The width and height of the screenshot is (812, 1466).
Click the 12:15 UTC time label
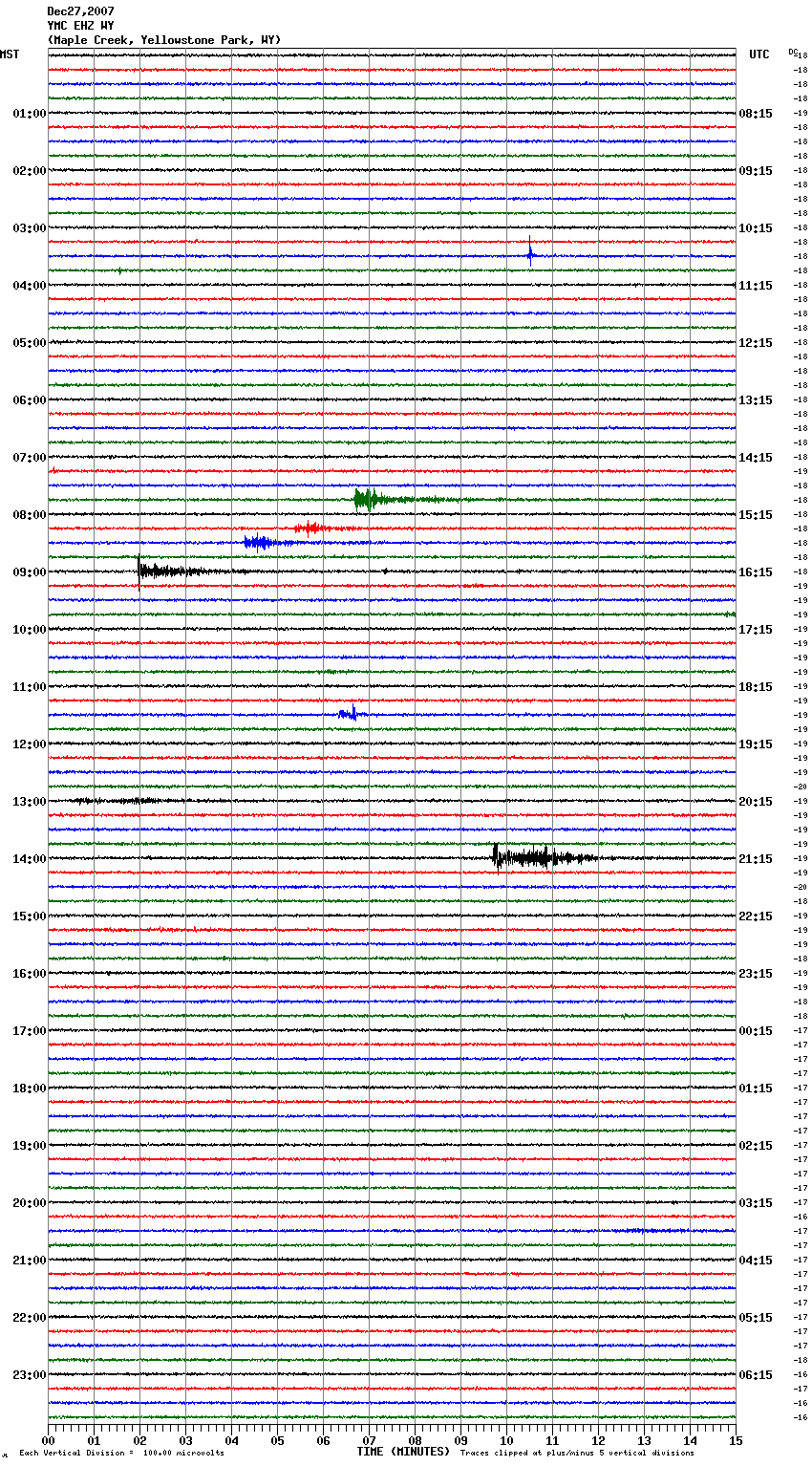point(756,343)
